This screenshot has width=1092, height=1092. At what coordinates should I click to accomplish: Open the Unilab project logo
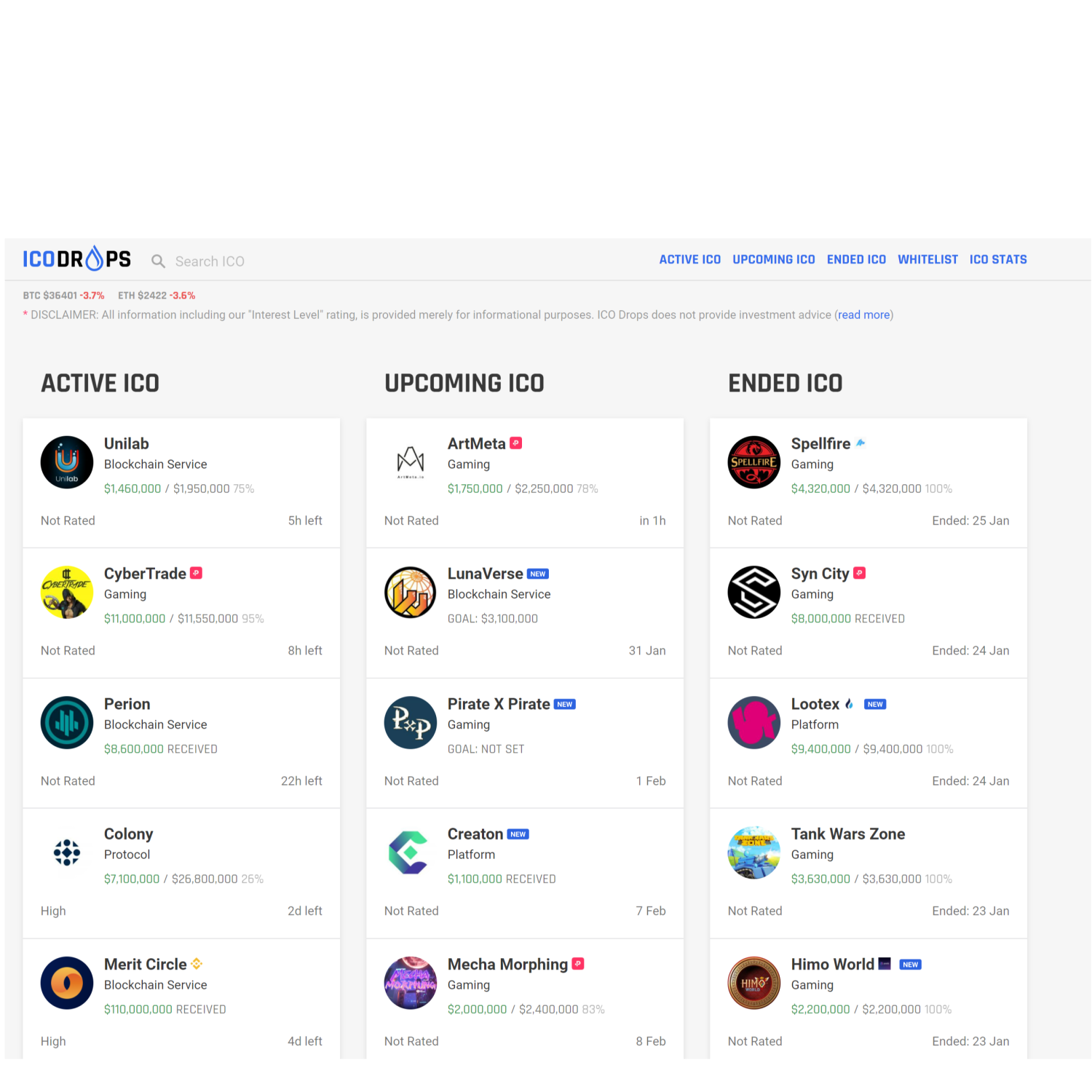coord(67,462)
